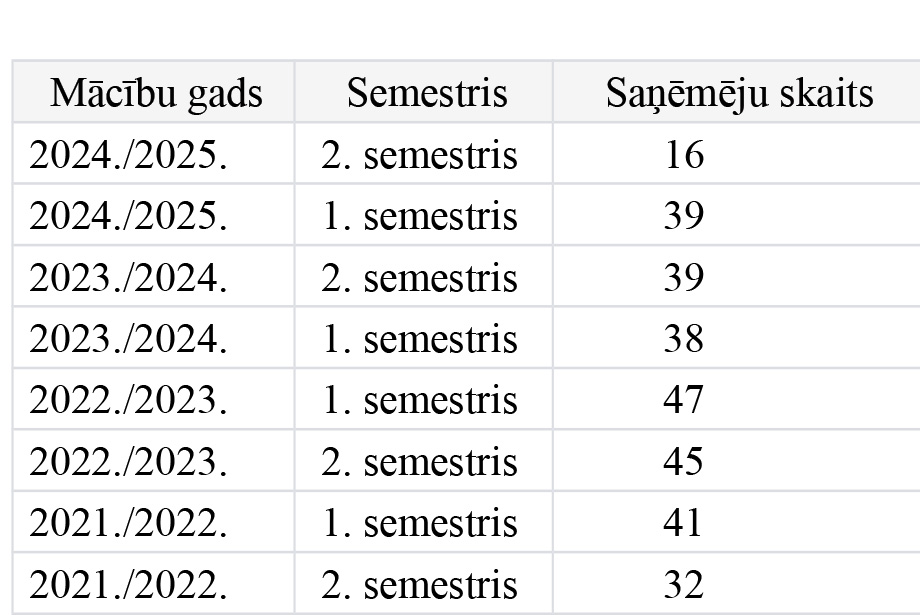
Task: Select the cell with recipient count 41
Action: (684, 523)
